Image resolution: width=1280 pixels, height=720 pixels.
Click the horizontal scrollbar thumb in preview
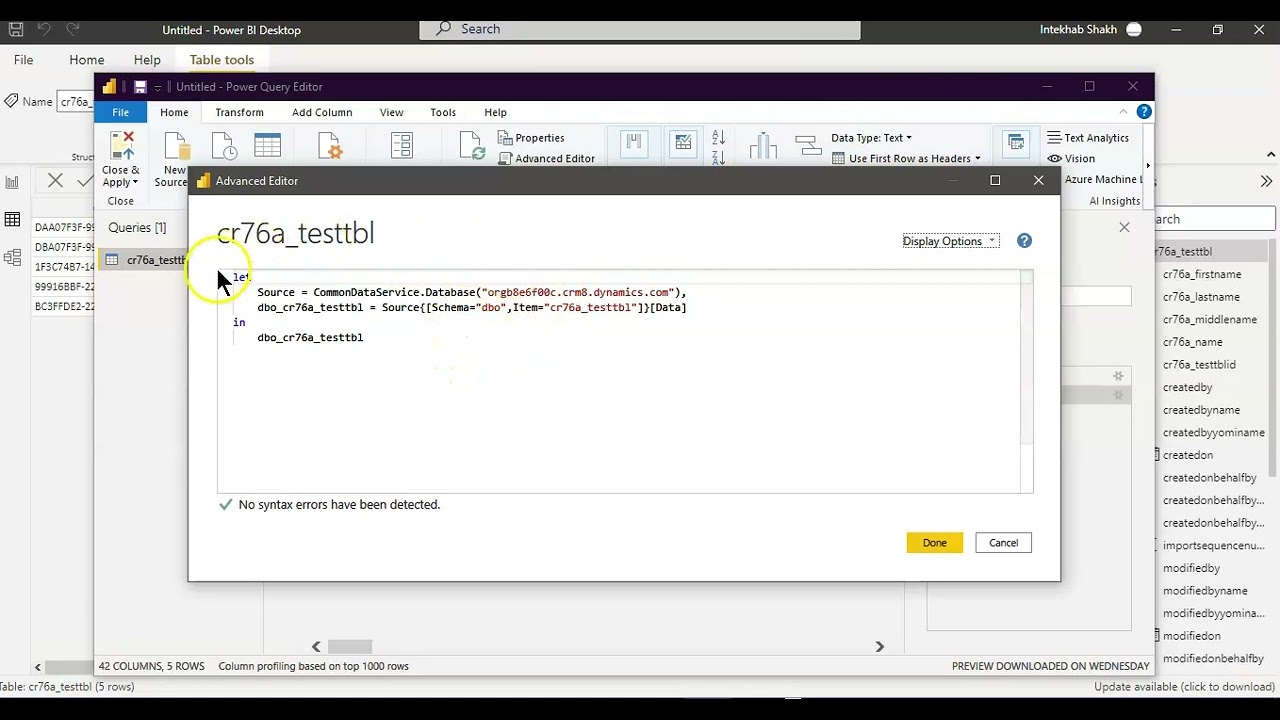click(x=350, y=647)
